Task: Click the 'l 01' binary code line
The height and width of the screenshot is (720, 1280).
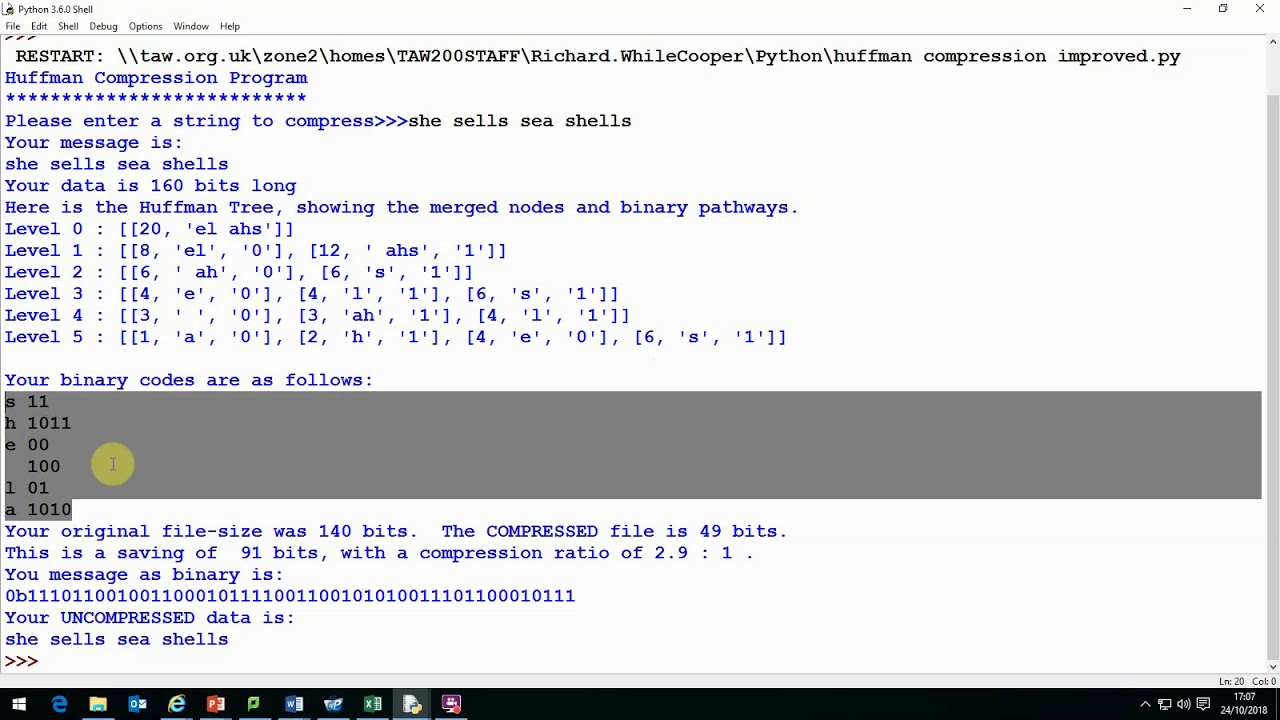Action: click(26, 488)
